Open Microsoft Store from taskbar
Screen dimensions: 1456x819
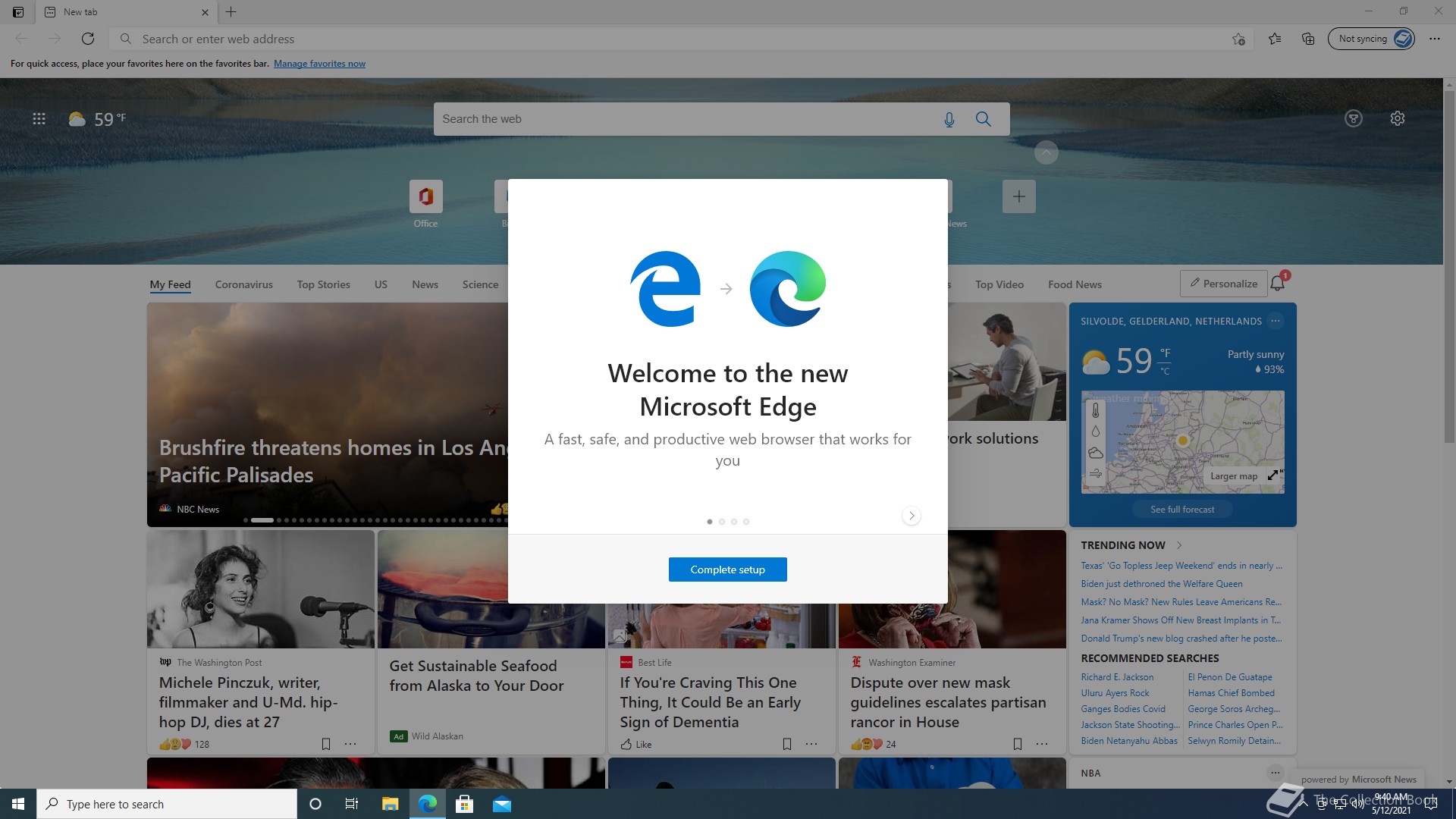[464, 804]
